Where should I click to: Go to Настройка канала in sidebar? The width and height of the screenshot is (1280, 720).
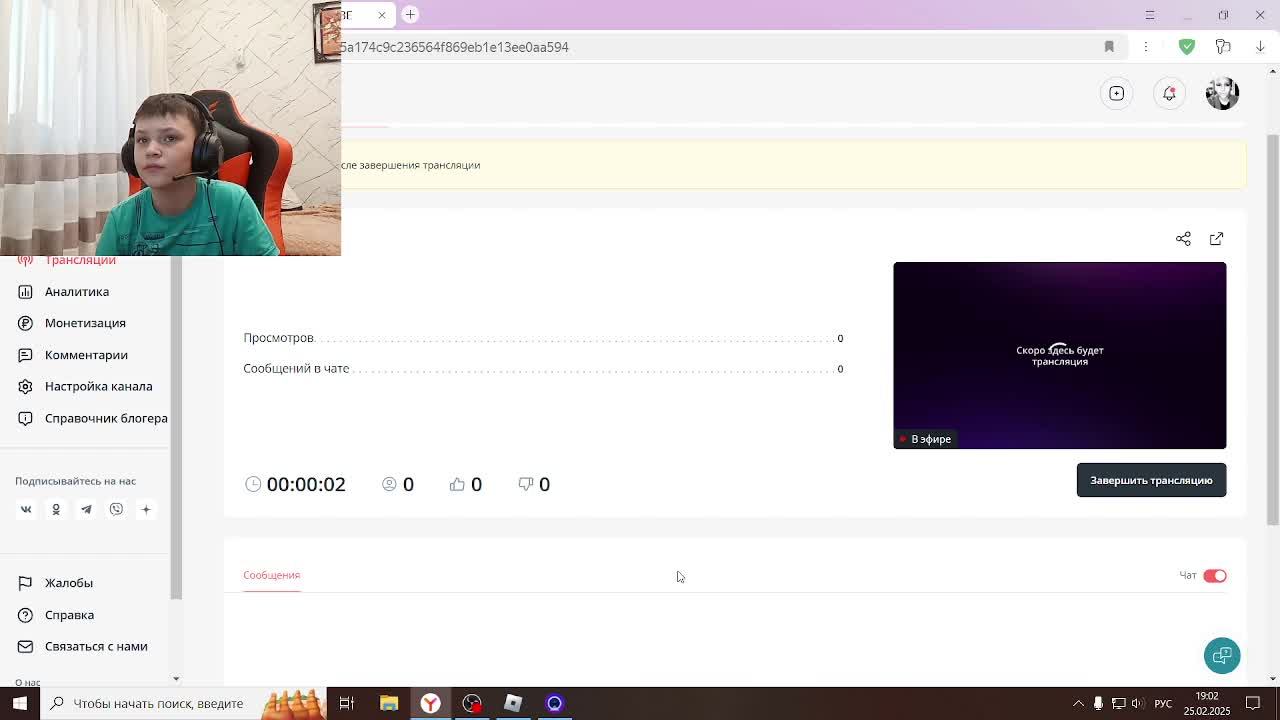click(x=98, y=386)
